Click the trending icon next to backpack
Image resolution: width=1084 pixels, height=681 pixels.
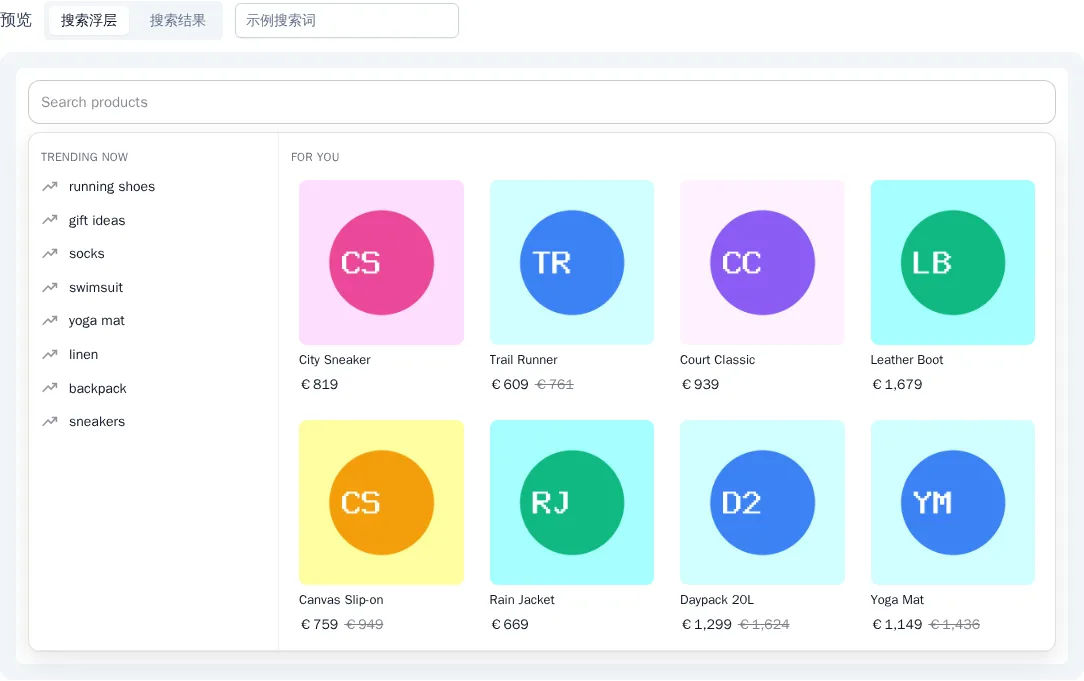[50, 388]
